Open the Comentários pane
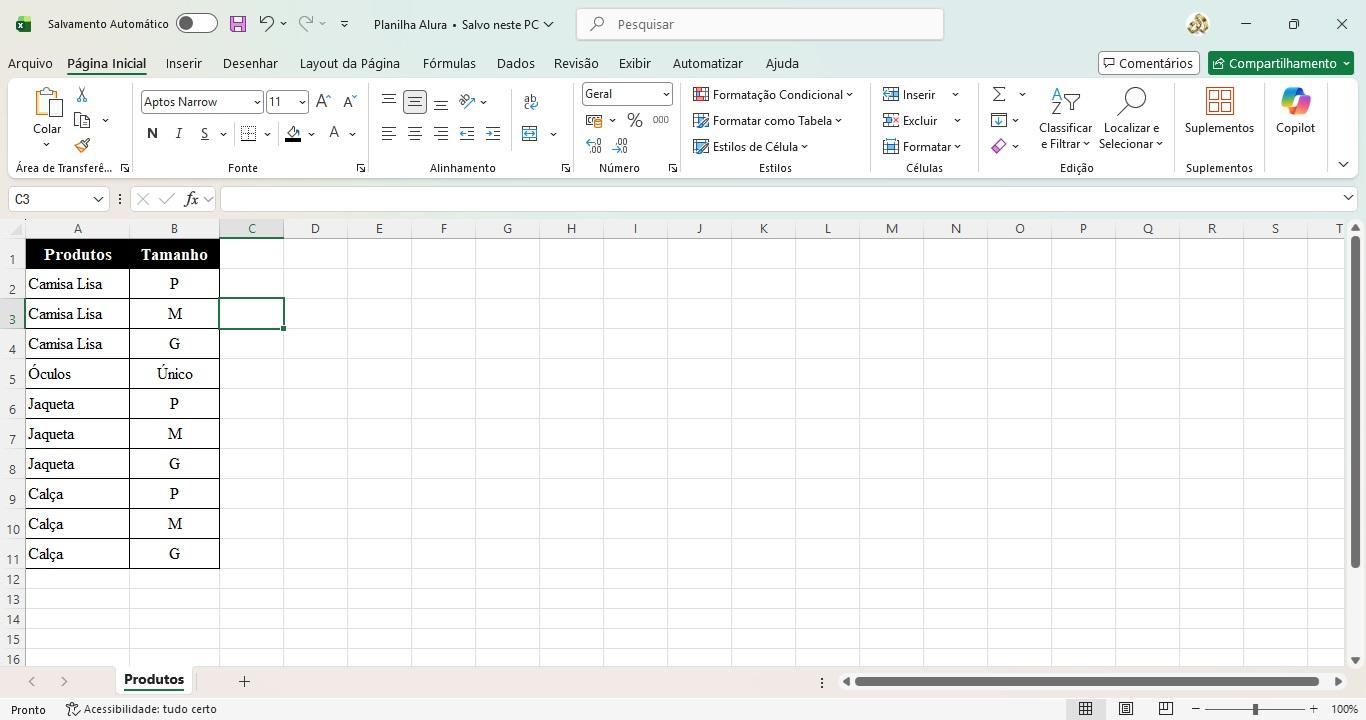The image size is (1366, 720). (1147, 63)
